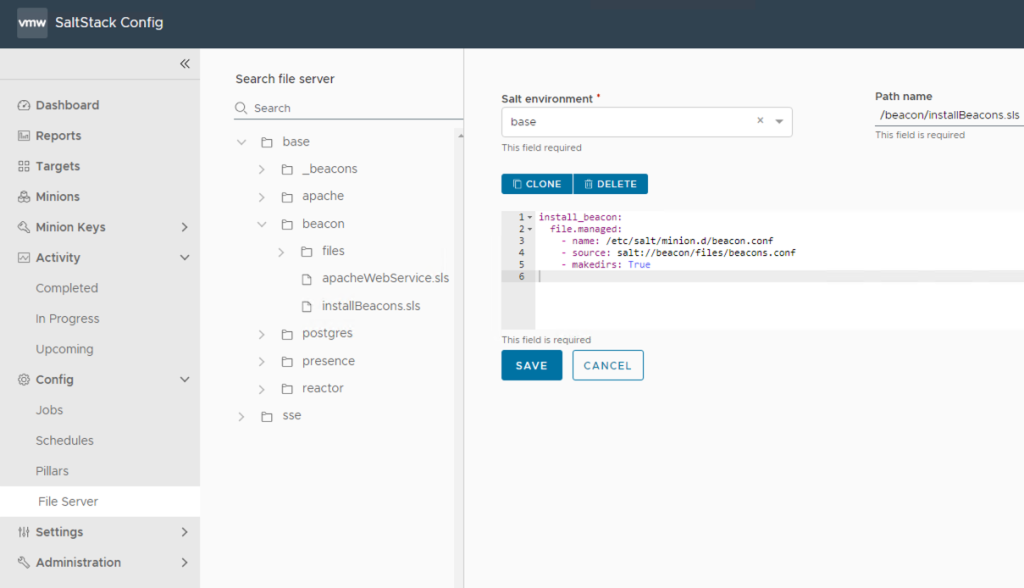1024x588 pixels.
Task: Open the Salt environment dropdown arrow
Action: tap(779, 122)
